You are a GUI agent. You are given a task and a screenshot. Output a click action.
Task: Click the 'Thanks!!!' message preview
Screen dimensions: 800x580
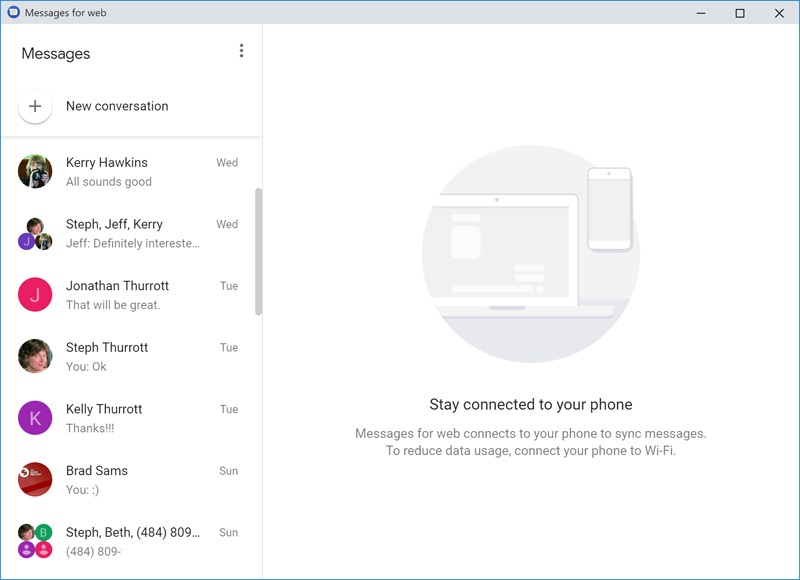point(90,428)
